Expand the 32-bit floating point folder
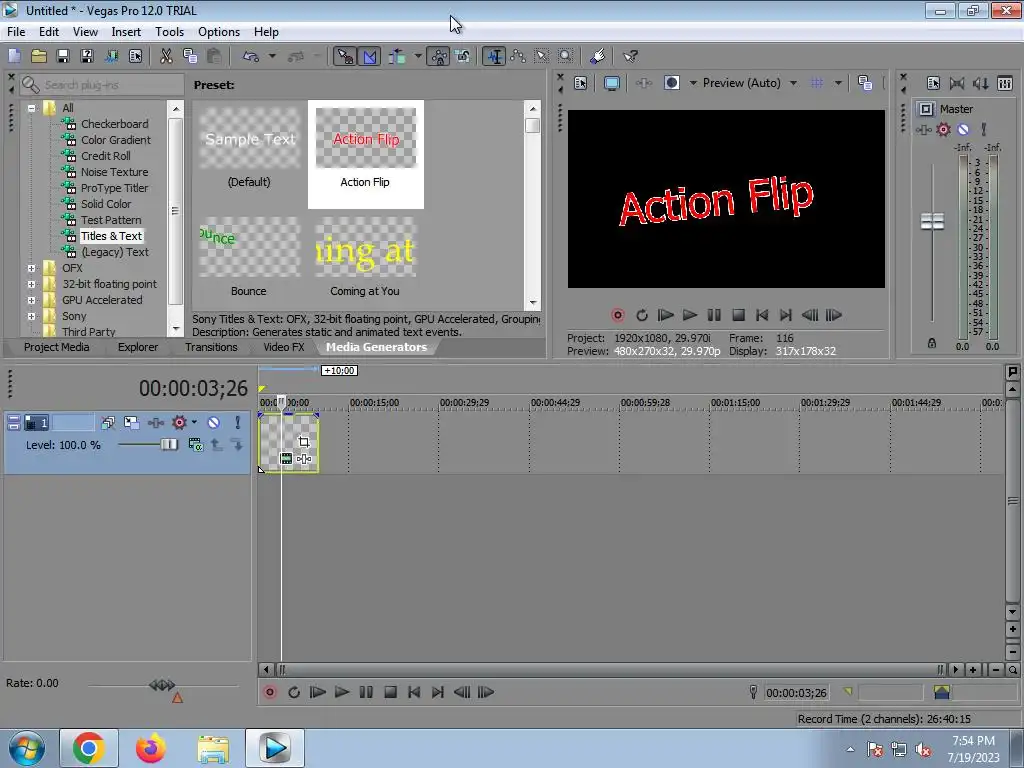Image resolution: width=1024 pixels, height=768 pixels. point(31,284)
